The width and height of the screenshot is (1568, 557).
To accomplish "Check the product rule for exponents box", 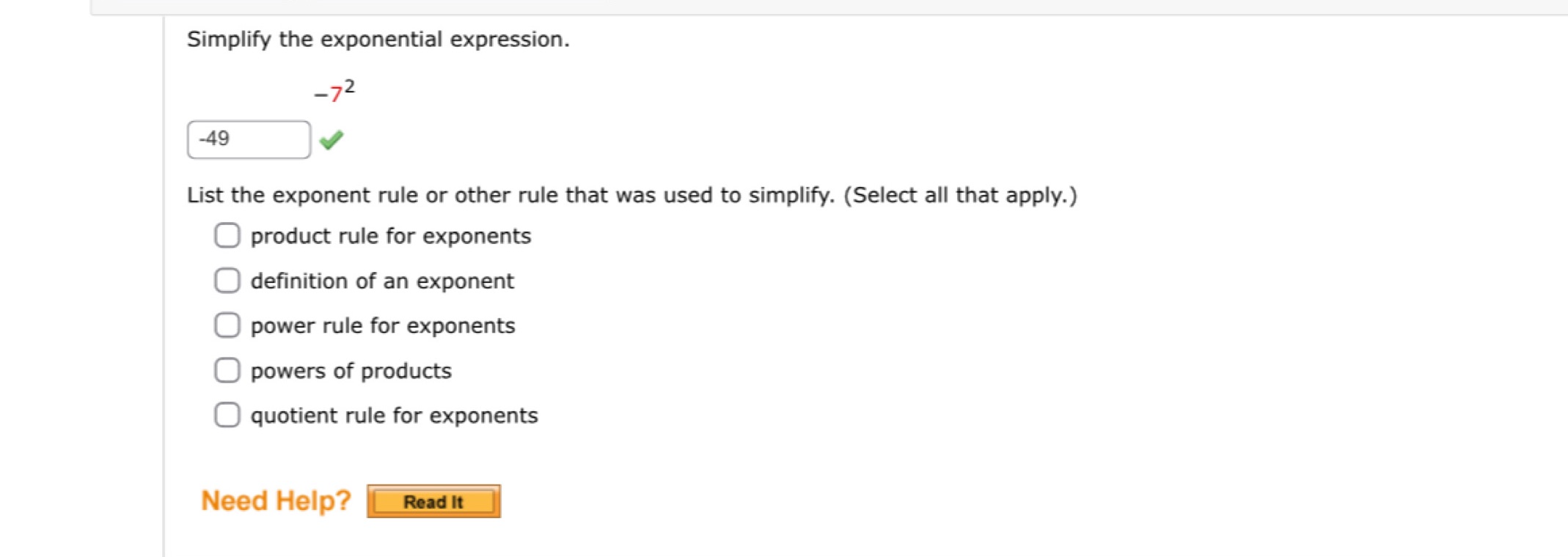I will point(227,235).
